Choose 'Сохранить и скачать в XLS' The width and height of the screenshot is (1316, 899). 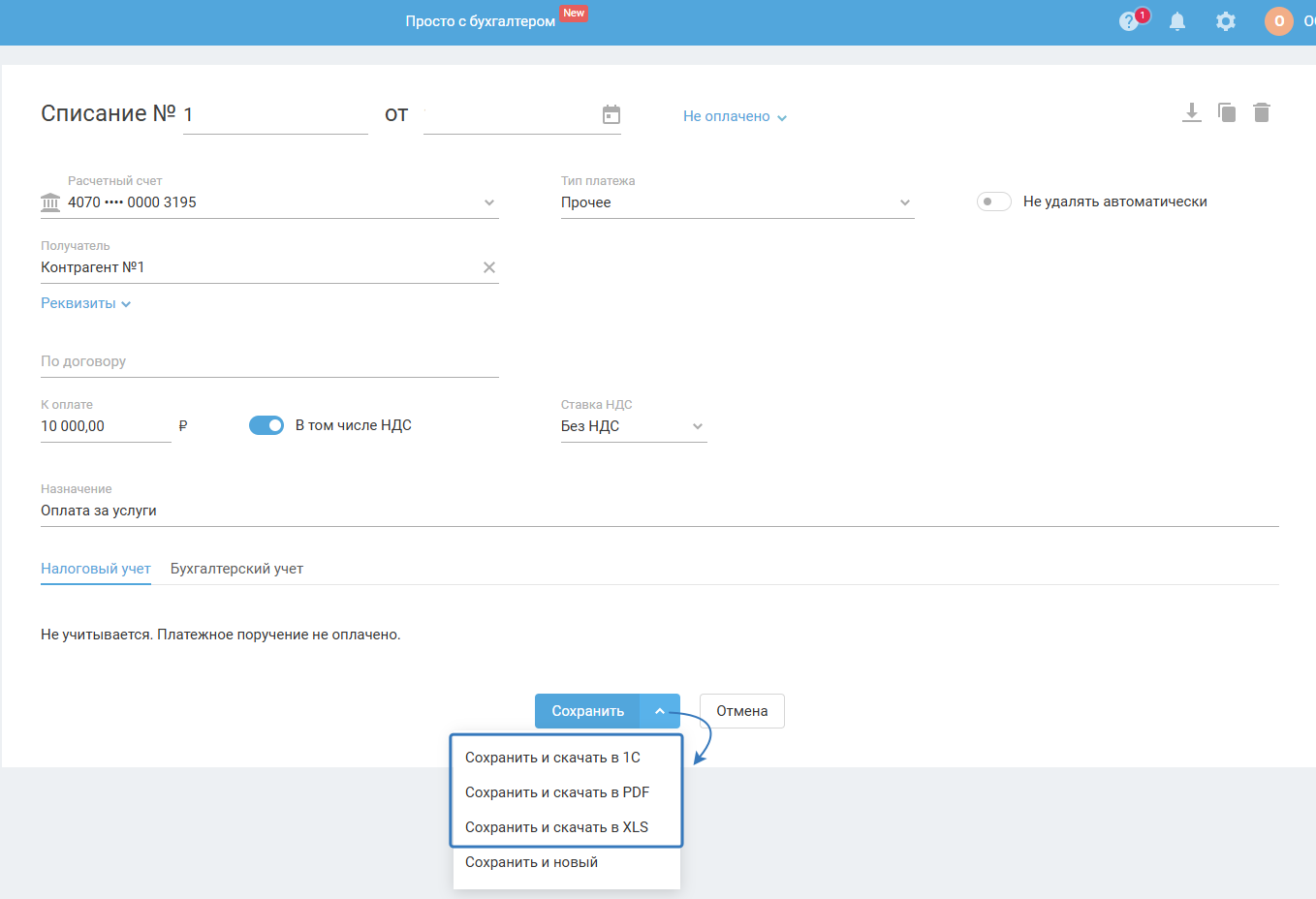(x=567, y=827)
